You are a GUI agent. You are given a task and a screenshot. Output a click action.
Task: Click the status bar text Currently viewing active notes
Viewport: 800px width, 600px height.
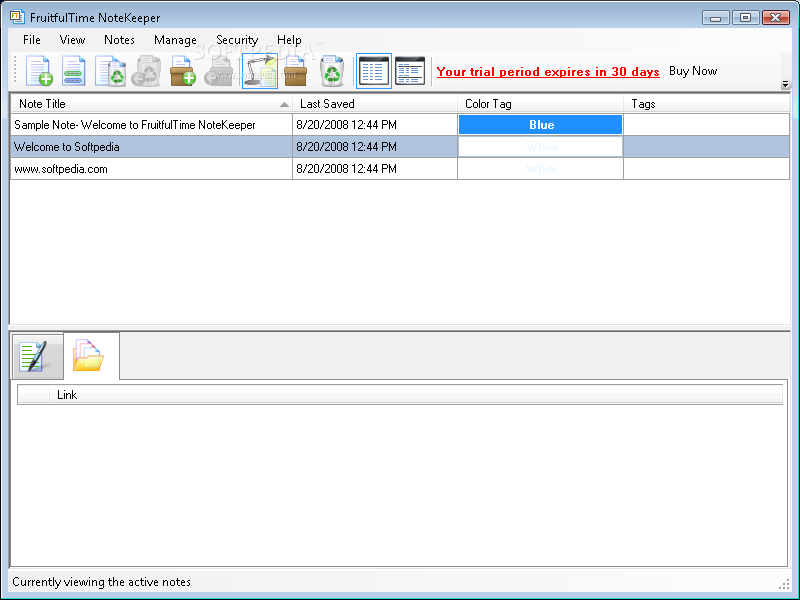(x=102, y=582)
